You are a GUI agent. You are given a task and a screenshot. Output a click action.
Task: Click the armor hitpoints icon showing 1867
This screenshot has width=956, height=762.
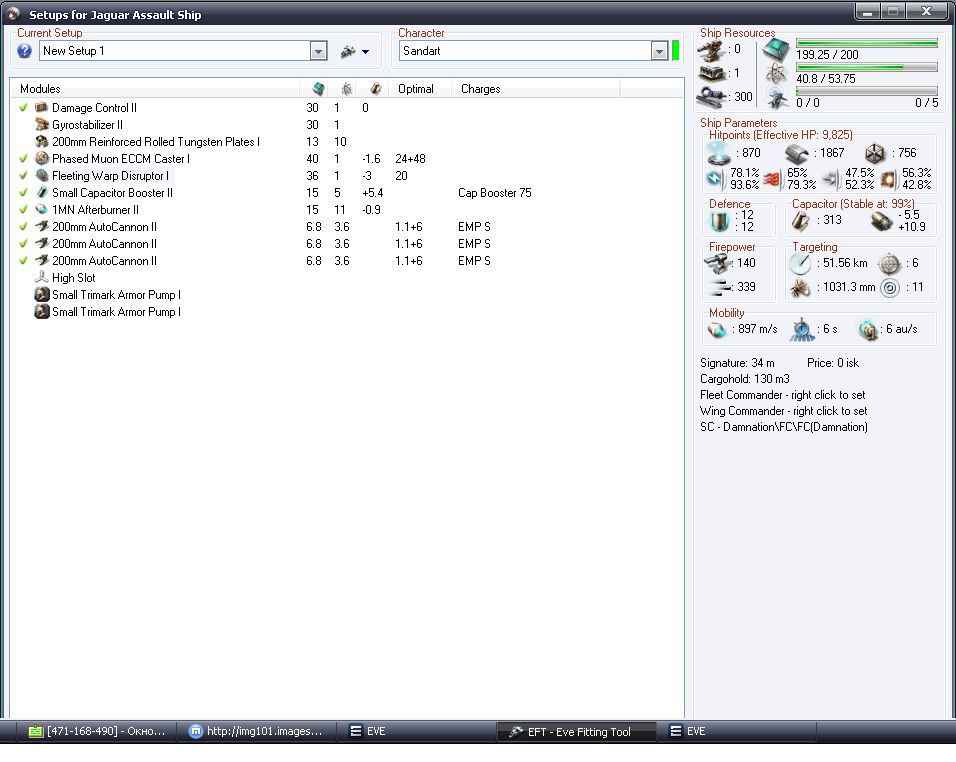797,153
